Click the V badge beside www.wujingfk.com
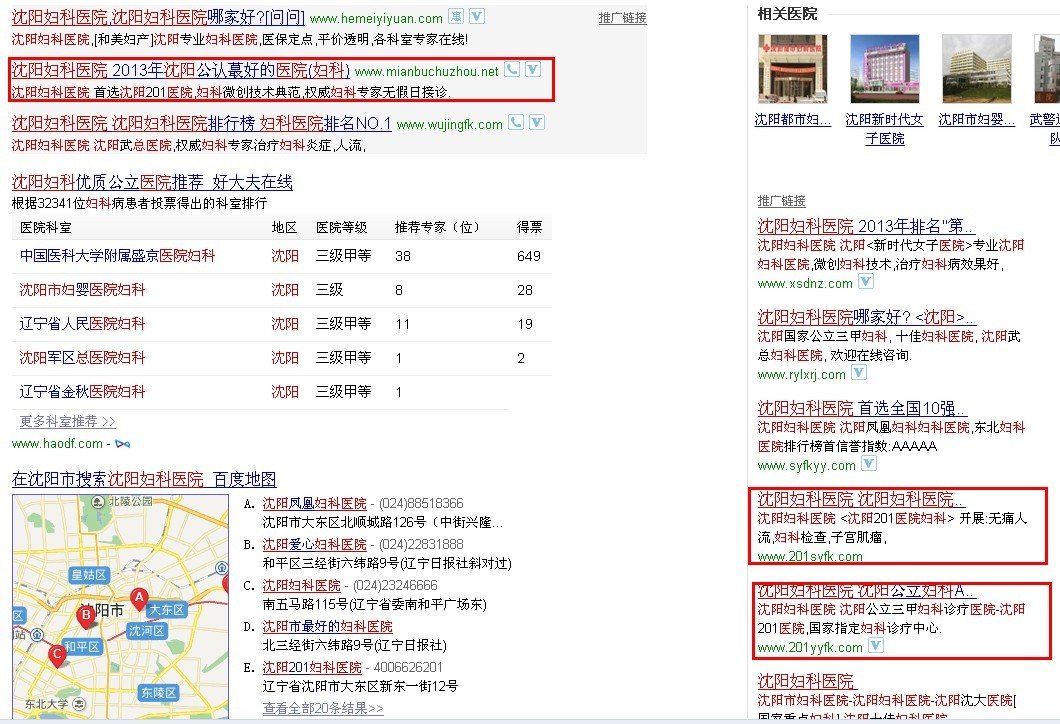 535,122
